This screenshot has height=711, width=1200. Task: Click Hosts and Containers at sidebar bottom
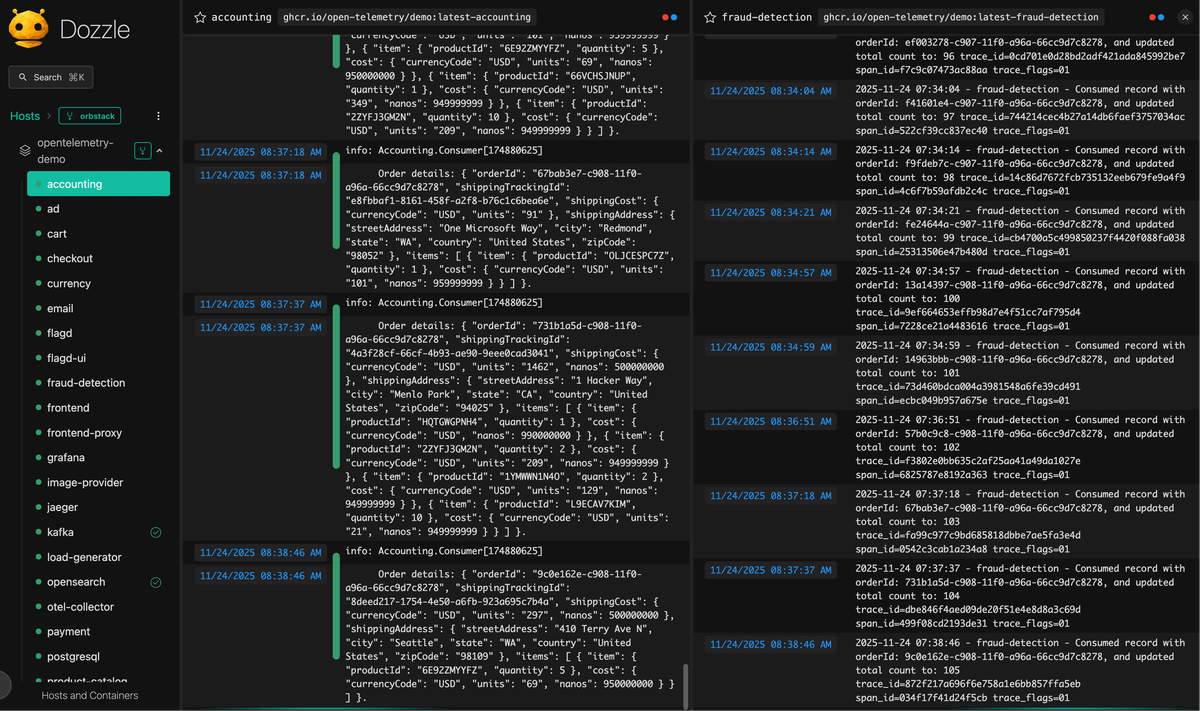(90, 695)
